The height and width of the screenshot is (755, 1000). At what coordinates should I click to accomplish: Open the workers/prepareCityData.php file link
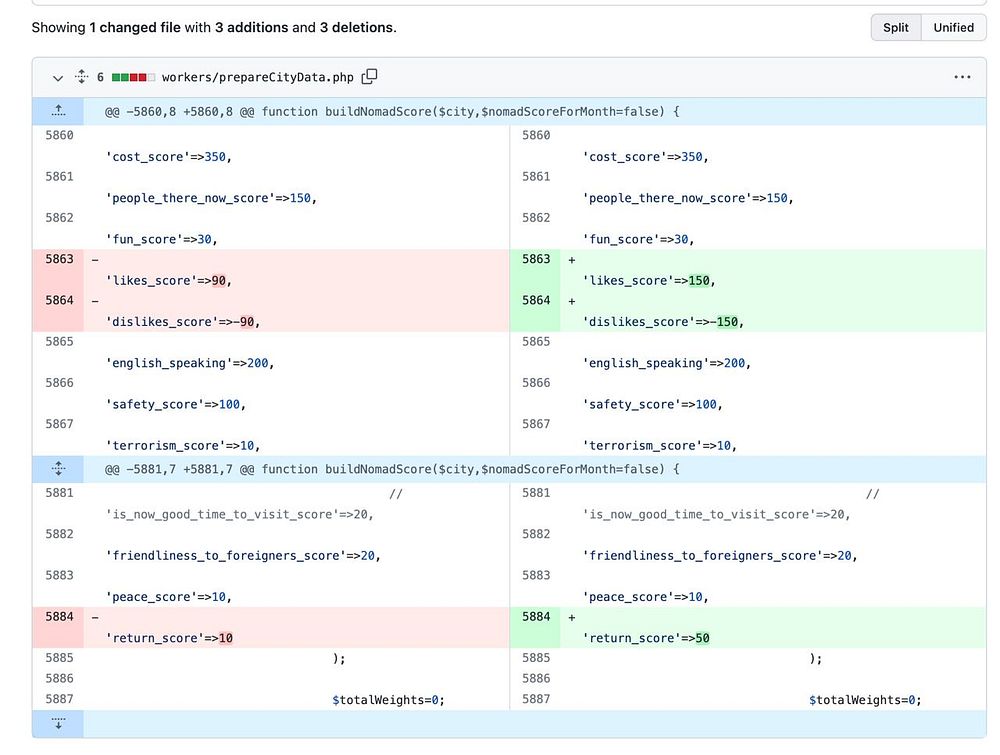click(258, 77)
